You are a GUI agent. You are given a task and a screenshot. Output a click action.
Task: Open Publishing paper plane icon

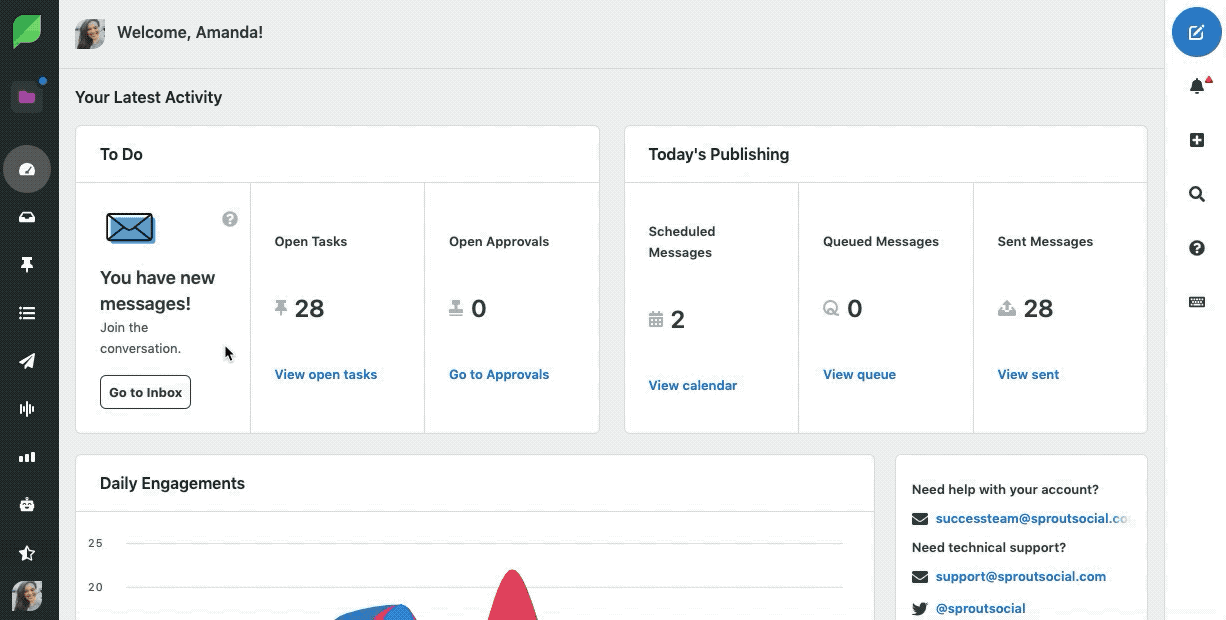click(27, 361)
